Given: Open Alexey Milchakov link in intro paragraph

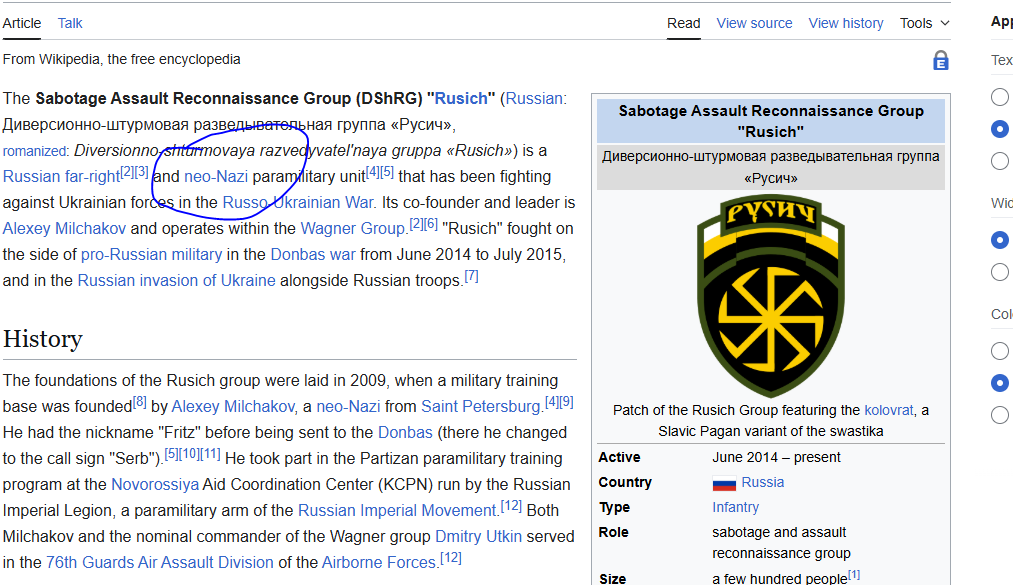Looking at the screenshot, I should (64, 228).
